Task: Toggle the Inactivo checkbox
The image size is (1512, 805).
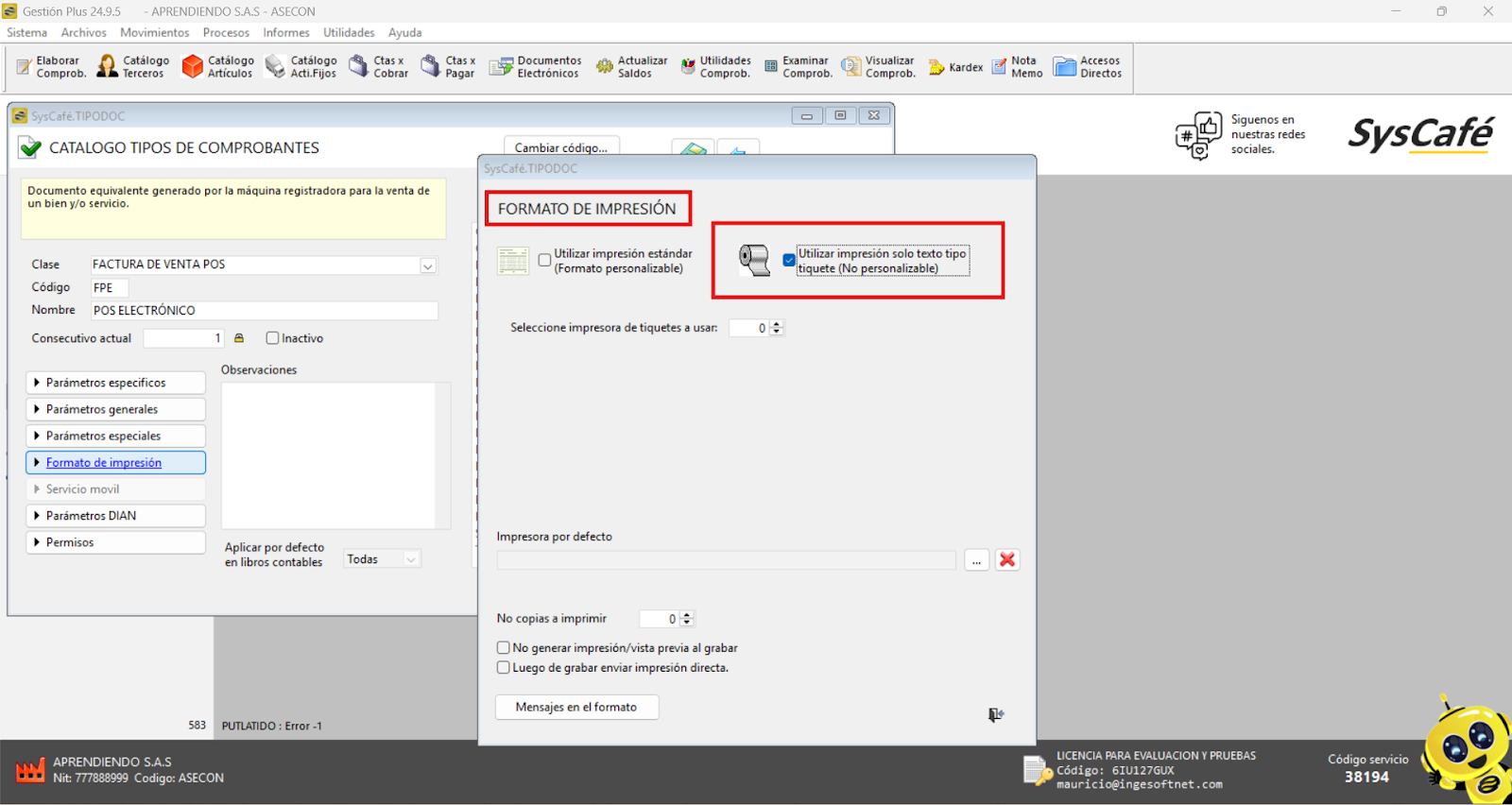Action: 273,338
